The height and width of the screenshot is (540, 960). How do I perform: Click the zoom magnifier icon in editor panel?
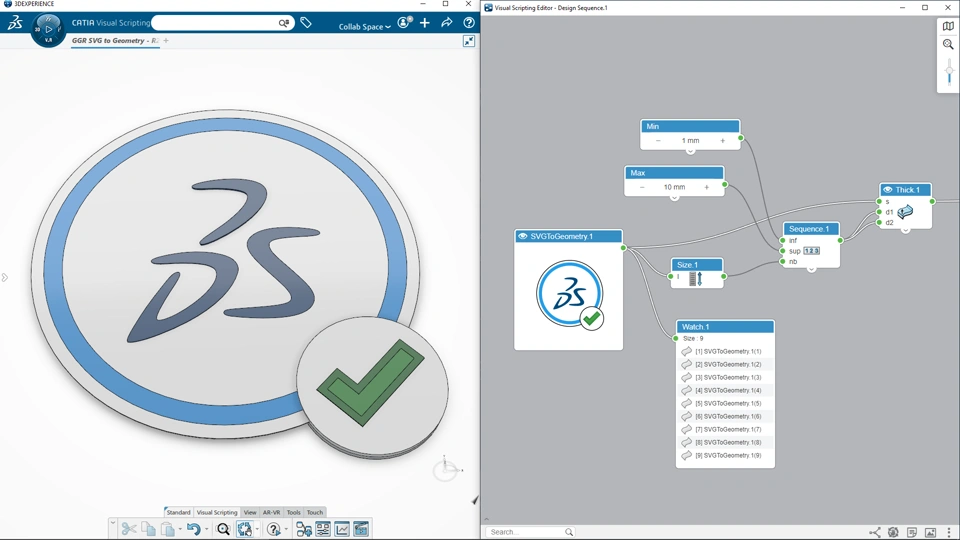click(948, 44)
